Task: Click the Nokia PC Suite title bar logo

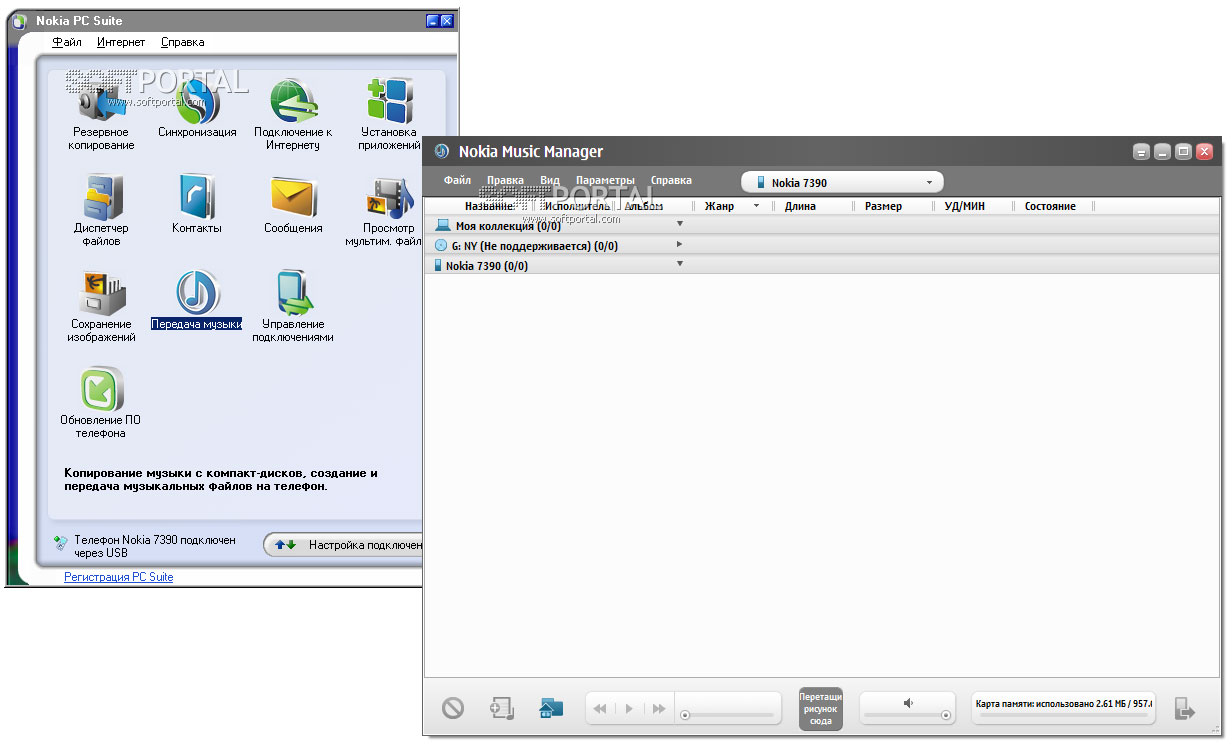Action: (19, 20)
